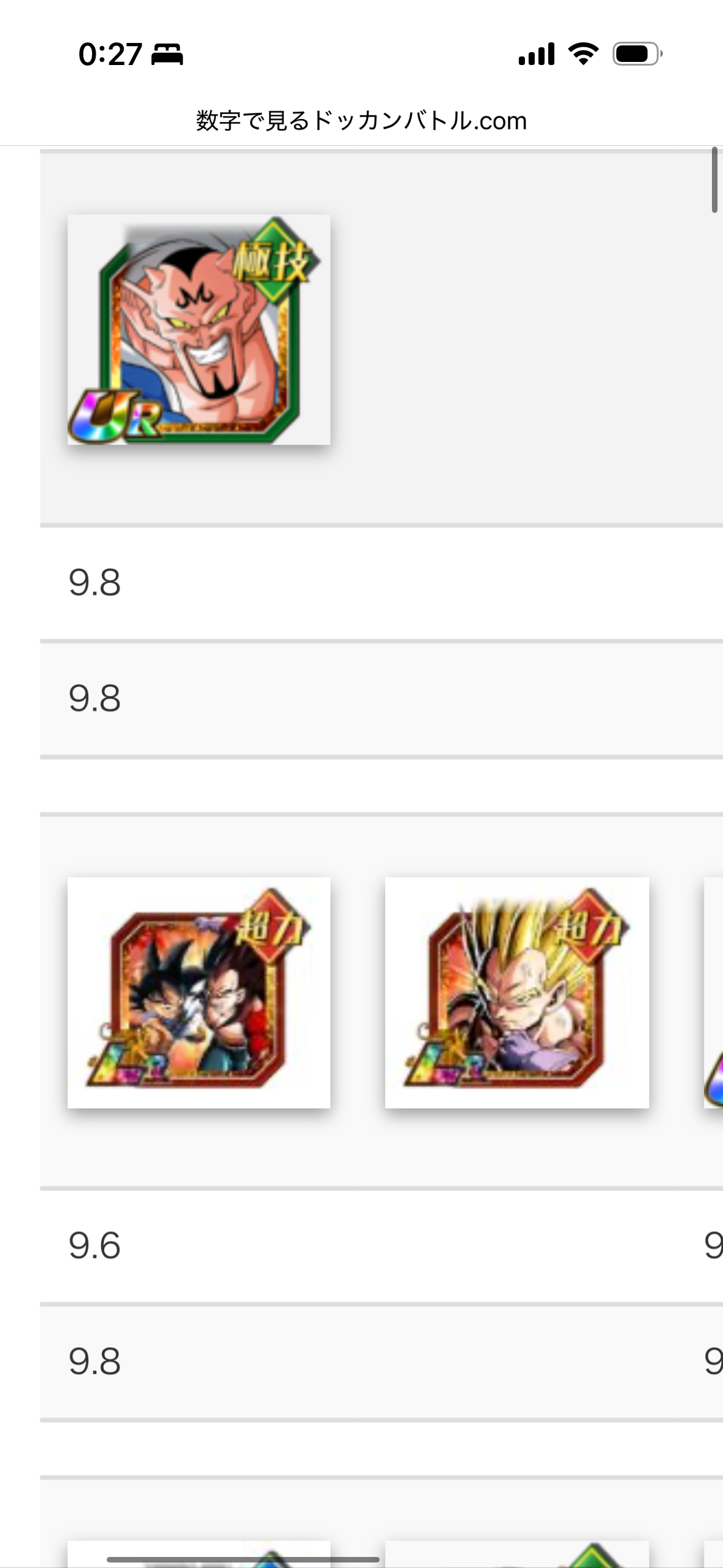Viewport: 723px width, 1568px height.
Task: Tap the Wi-Fi icon in the status bar
Action: point(583,54)
